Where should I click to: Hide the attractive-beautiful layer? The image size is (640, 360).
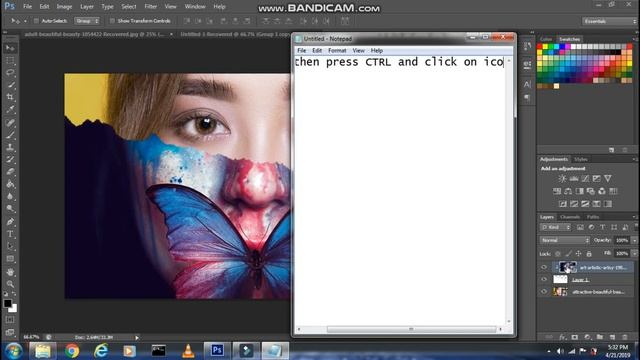[544, 292]
